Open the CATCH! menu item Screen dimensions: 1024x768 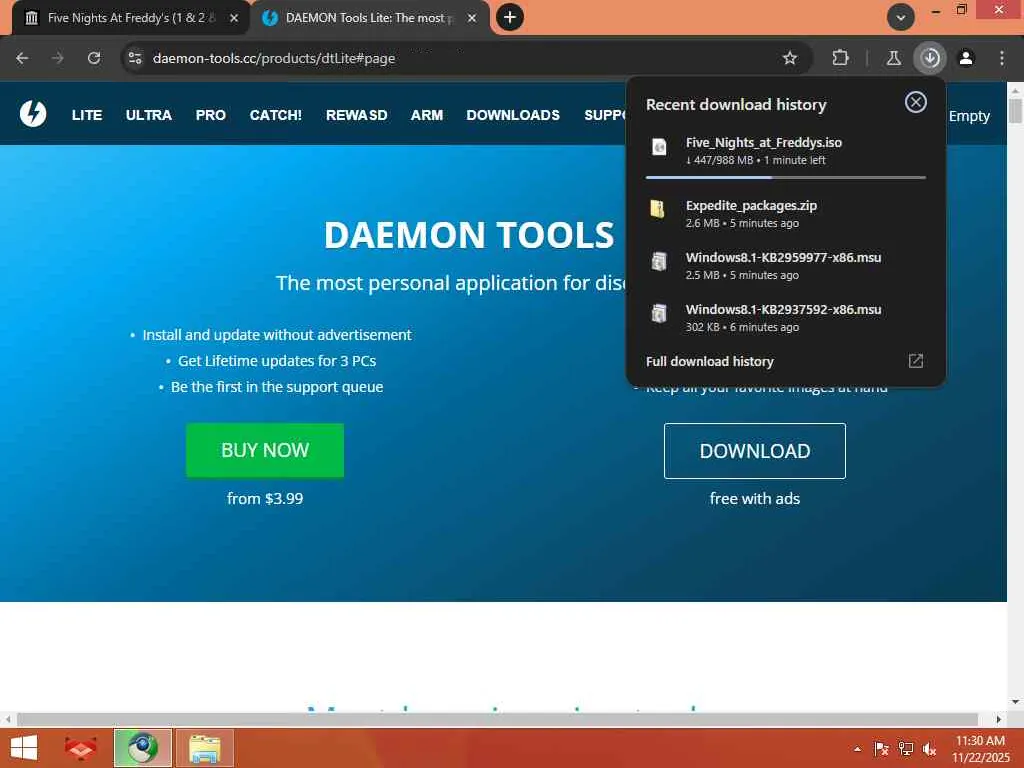tap(276, 115)
